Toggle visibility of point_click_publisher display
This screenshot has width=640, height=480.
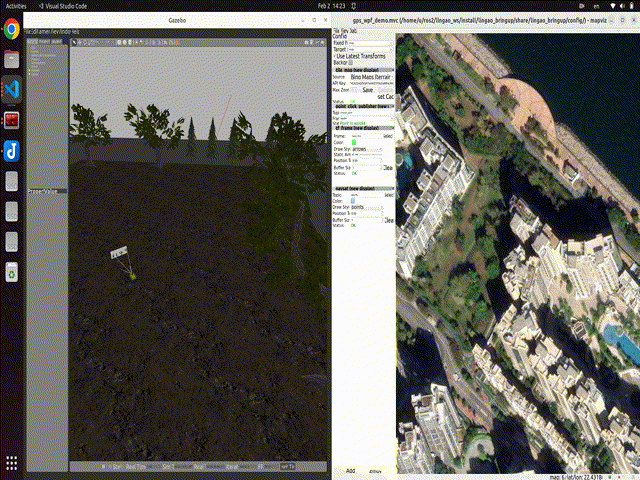[x=334, y=106]
